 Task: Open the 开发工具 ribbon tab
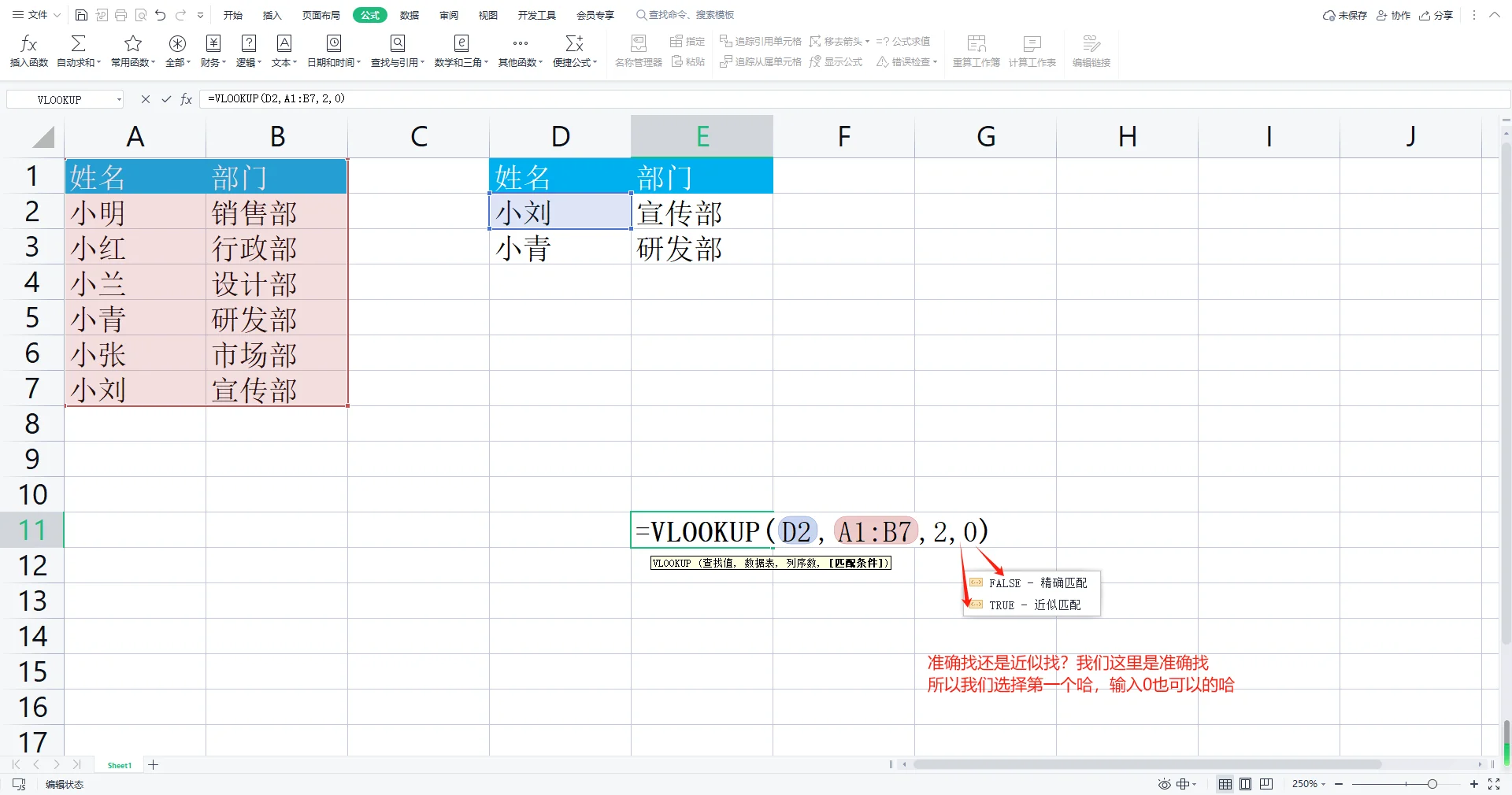pyautogui.click(x=536, y=14)
